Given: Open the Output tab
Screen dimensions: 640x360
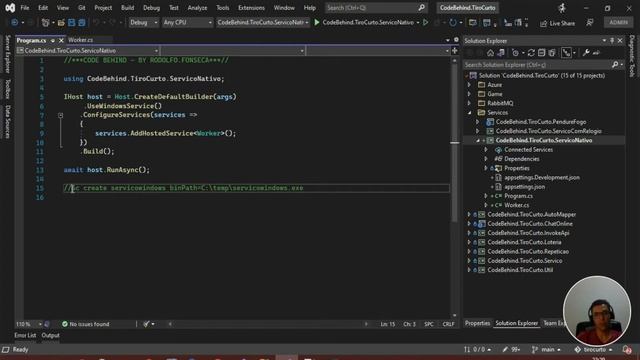Looking at the screenshot, I should [51, 336].
